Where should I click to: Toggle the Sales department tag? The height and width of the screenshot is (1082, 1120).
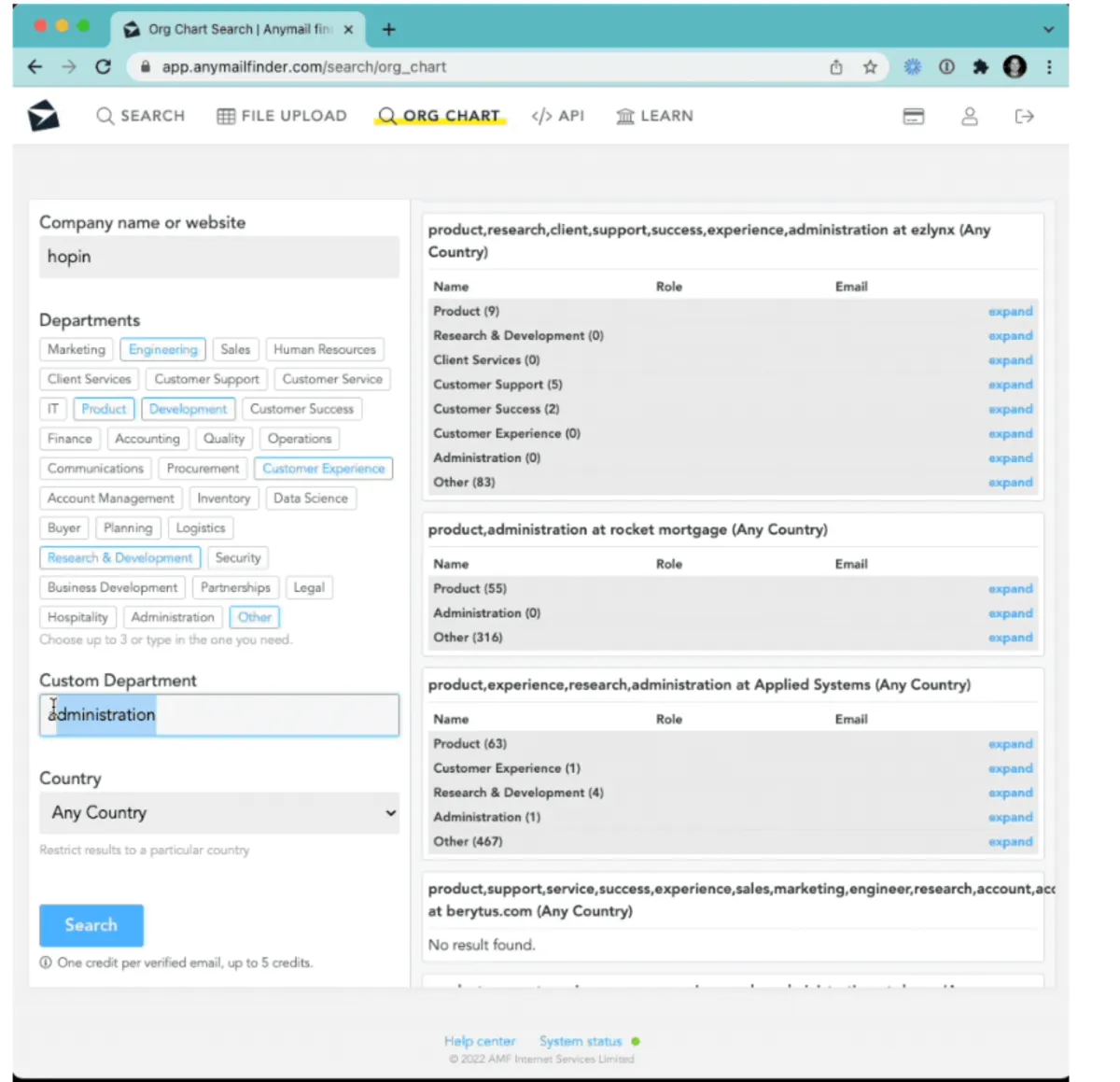(x=235, y=349)
